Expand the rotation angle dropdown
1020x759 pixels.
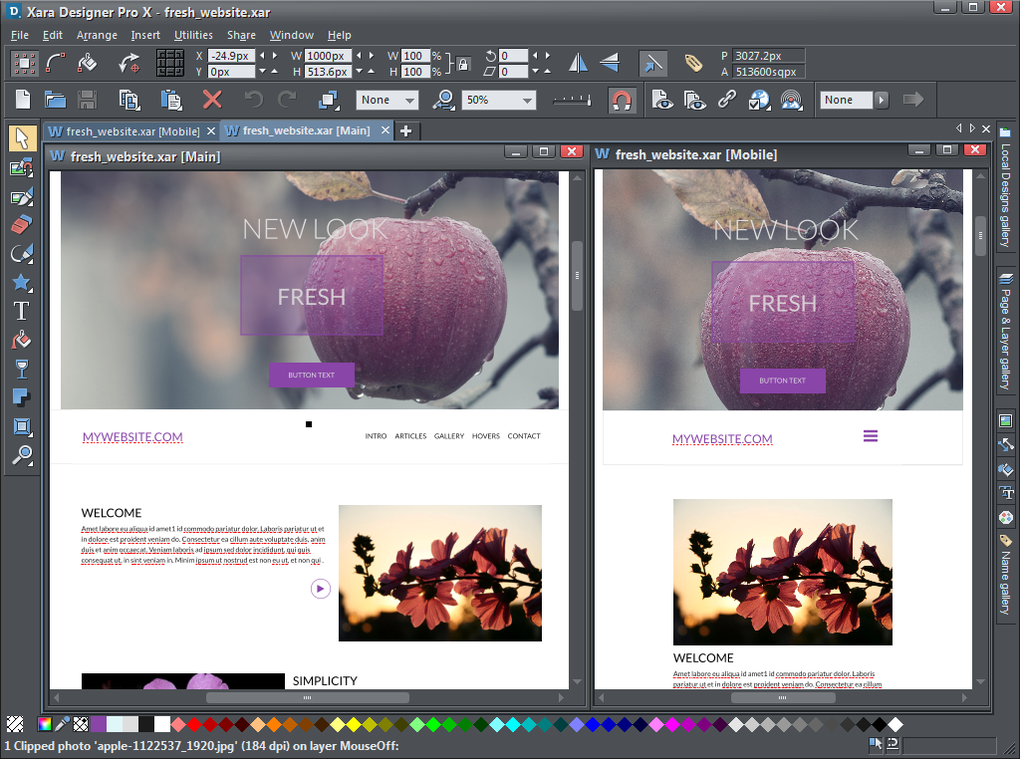[x=535, y=56]
